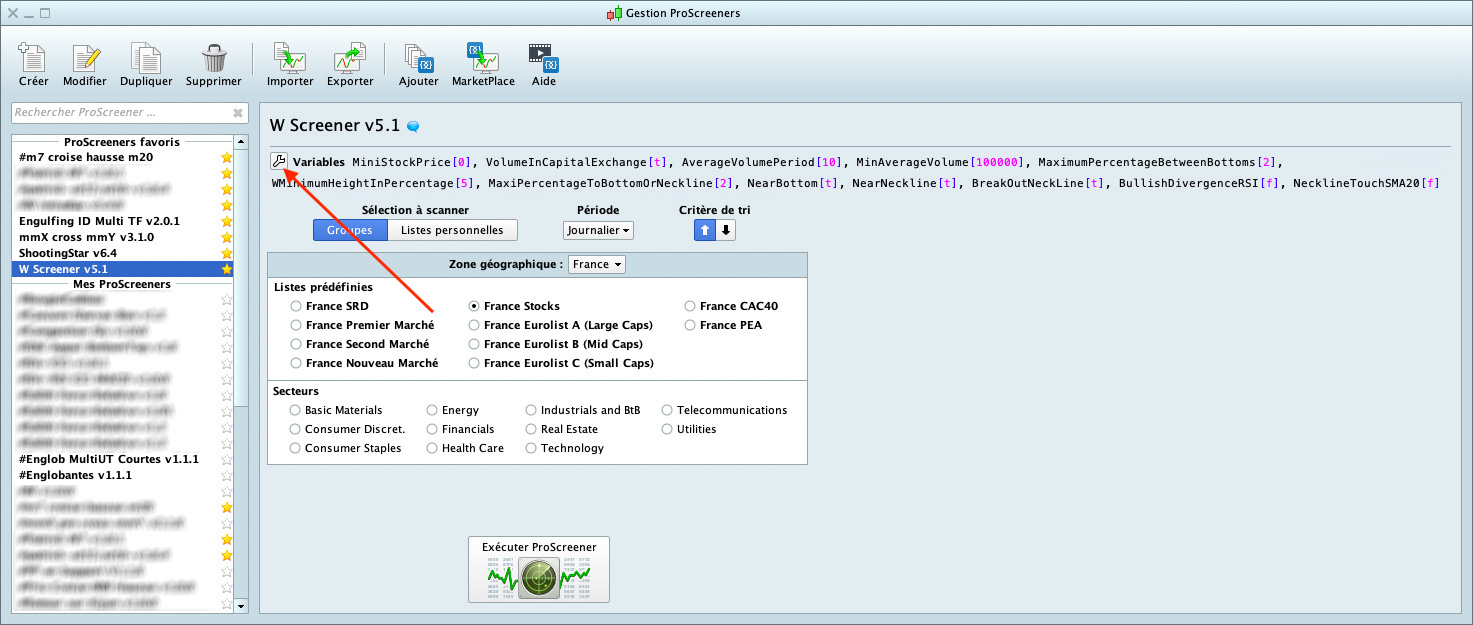Click the AverageVolumePeriod[10] variable text
Image resolution: width=1473 pixels, height=625 pixels.
click(762, 162)
